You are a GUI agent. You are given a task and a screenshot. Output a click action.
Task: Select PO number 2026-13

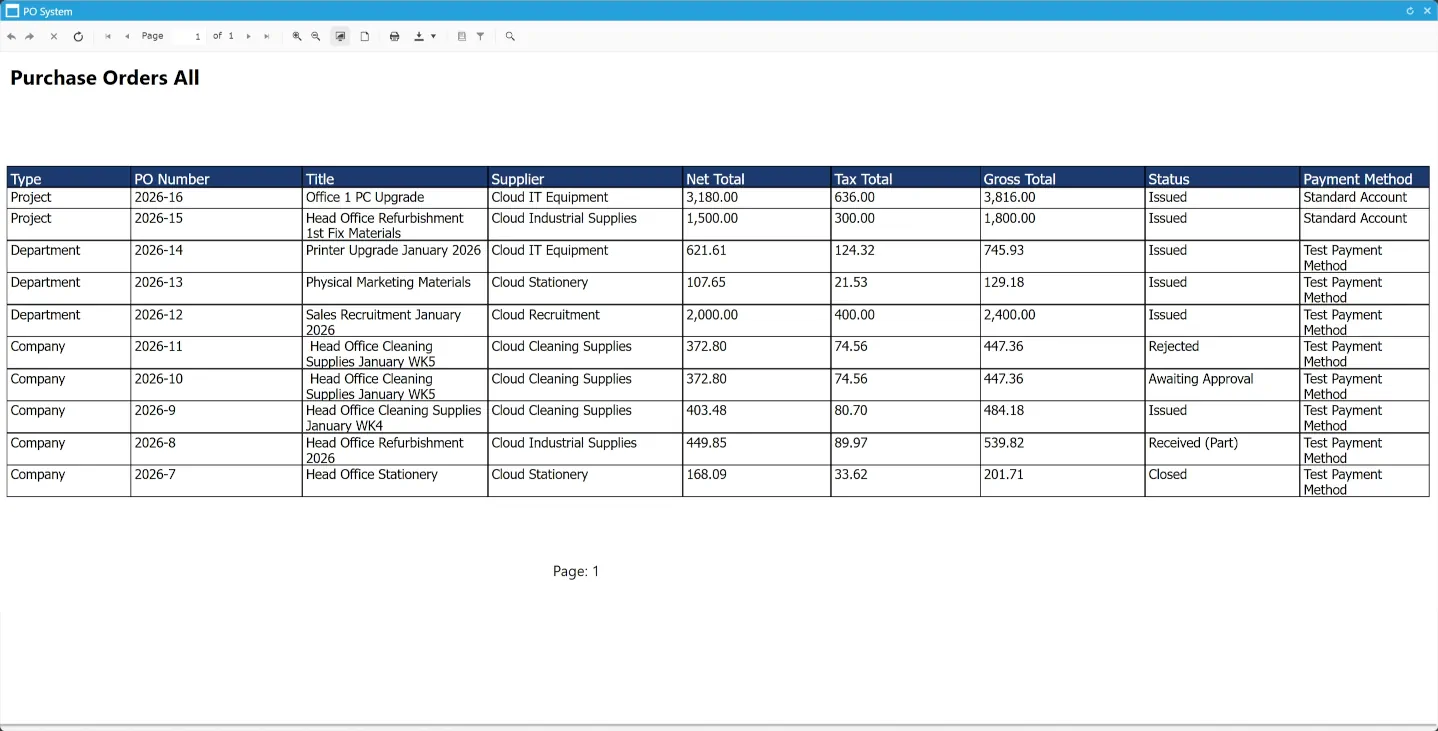point(159,283)
